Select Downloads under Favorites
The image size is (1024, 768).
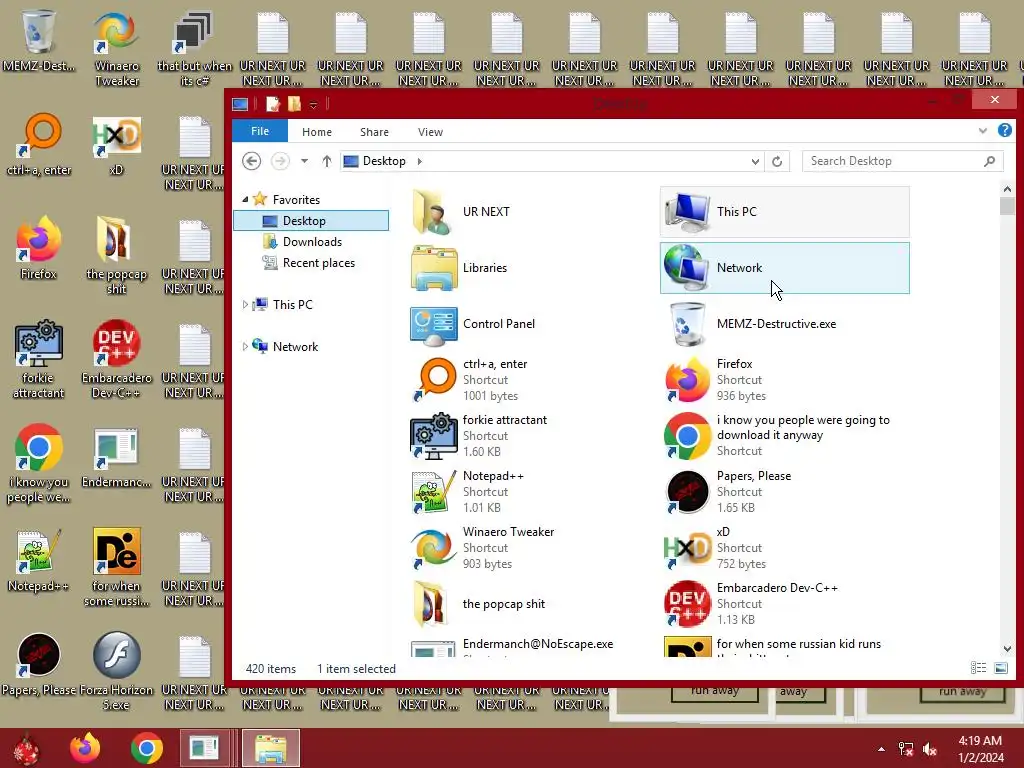coord(312,242)
